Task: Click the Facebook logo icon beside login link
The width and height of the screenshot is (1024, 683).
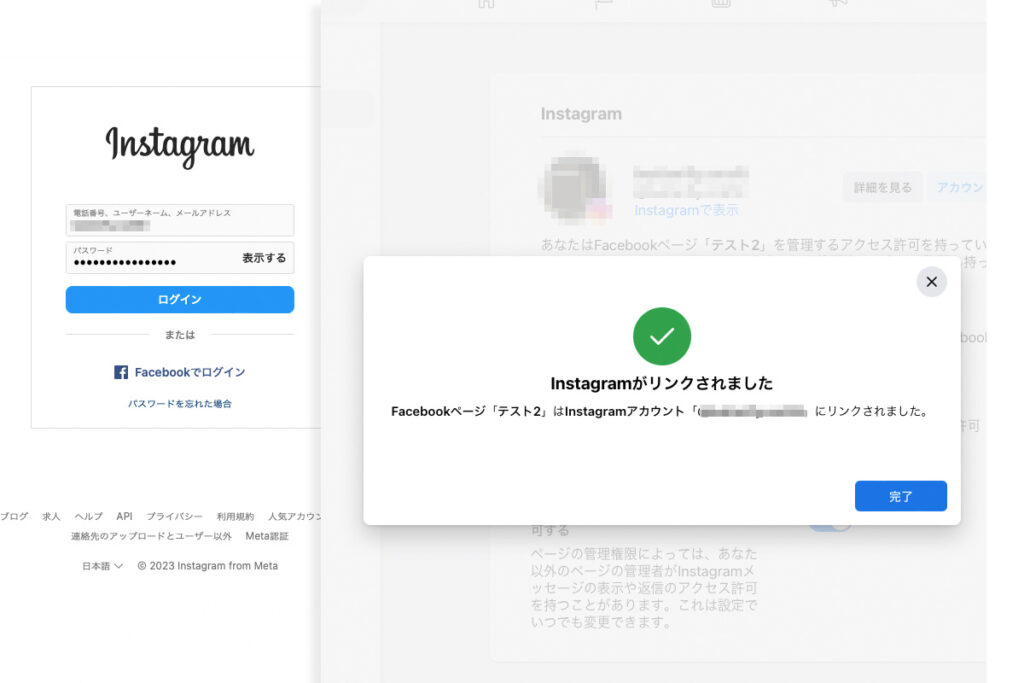Action: pos(121,372)
